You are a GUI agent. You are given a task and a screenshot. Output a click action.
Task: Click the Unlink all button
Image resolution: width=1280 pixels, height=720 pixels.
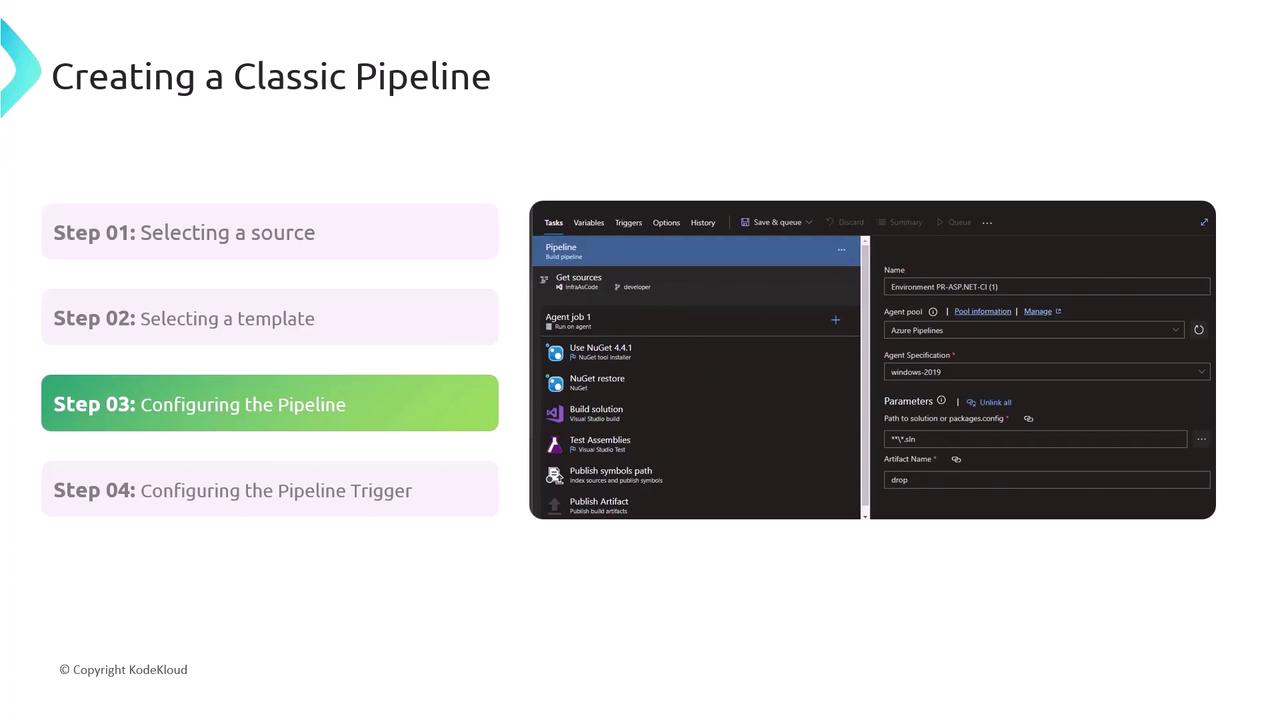[989, 402]
